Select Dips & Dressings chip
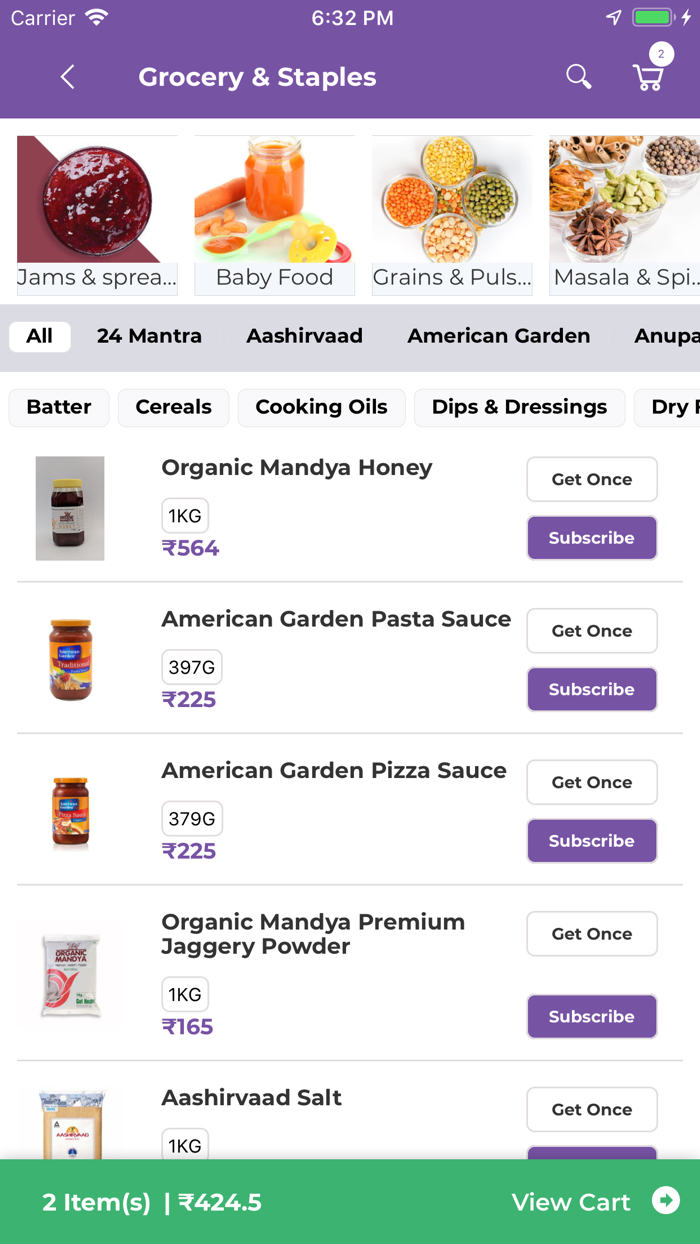This screenshot has height=1244, width=700. (519, 407)
